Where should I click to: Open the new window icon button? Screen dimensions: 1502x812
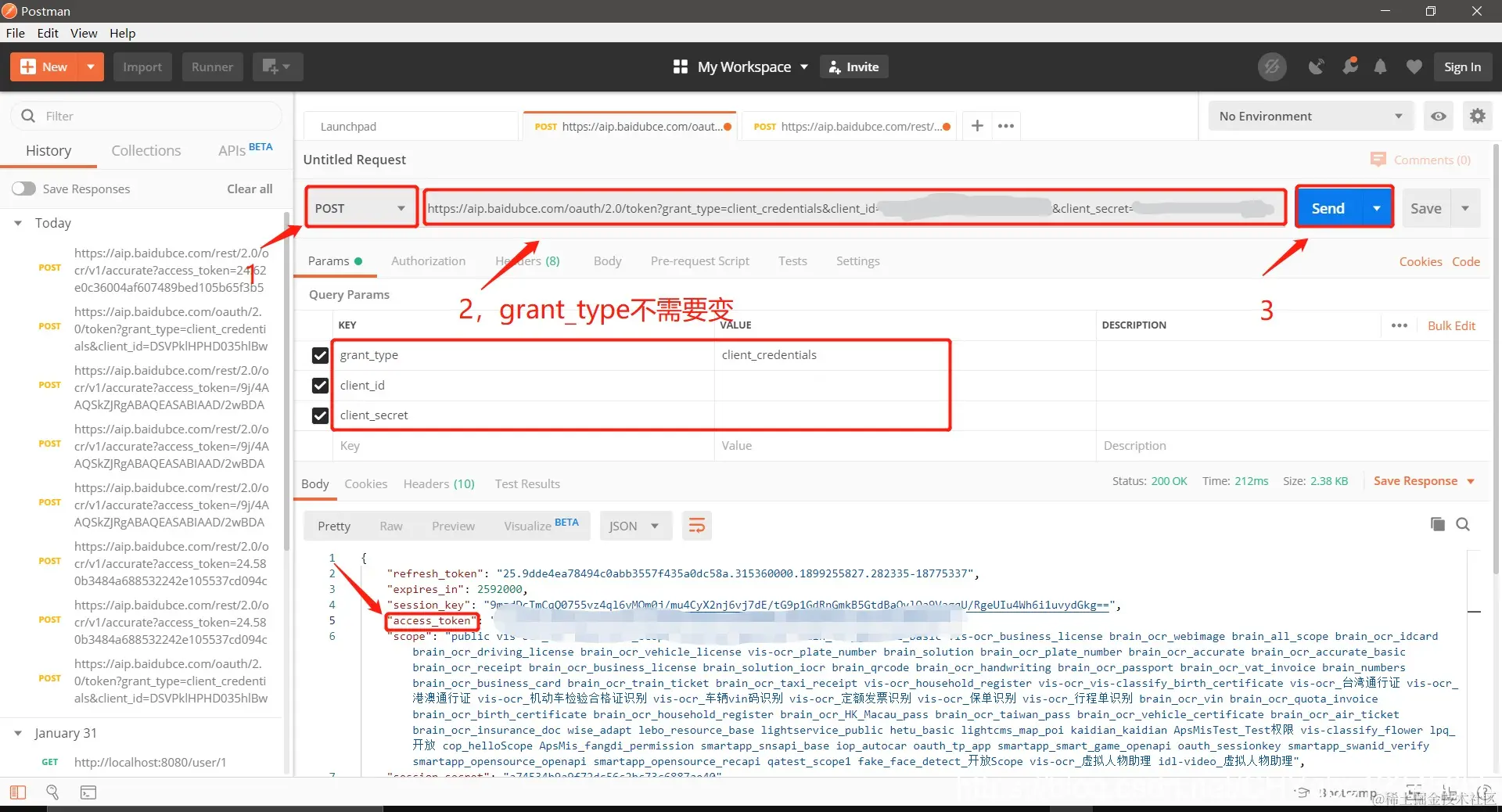[x=277, y=66]
